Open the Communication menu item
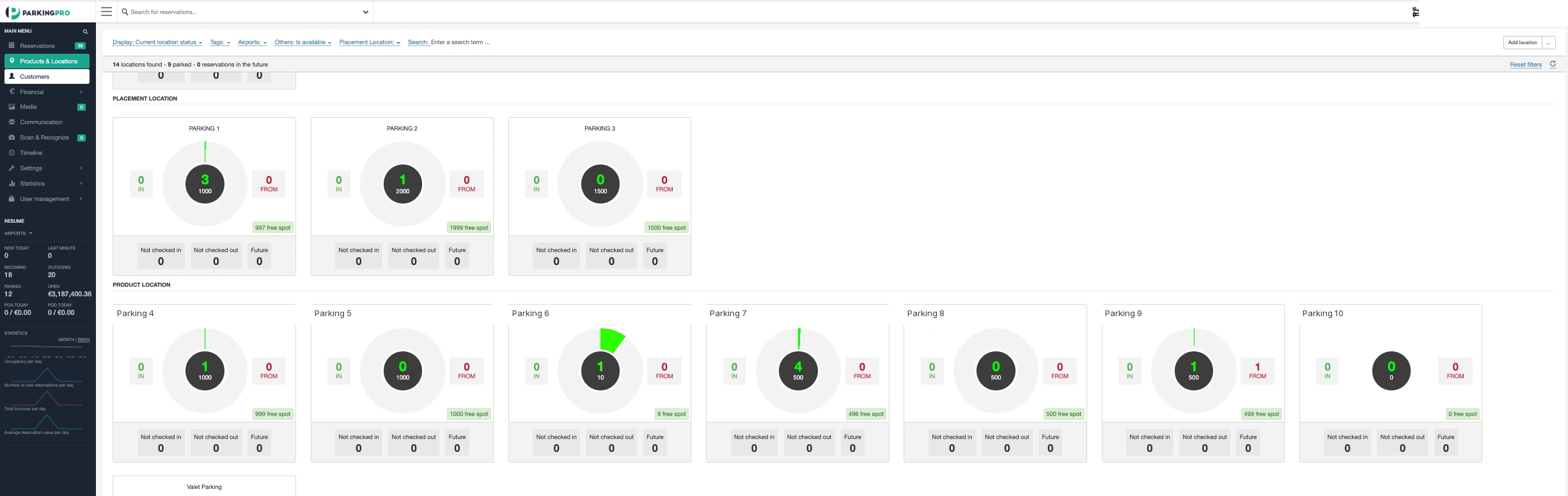The image size is (1568, 496). (47, 122)
